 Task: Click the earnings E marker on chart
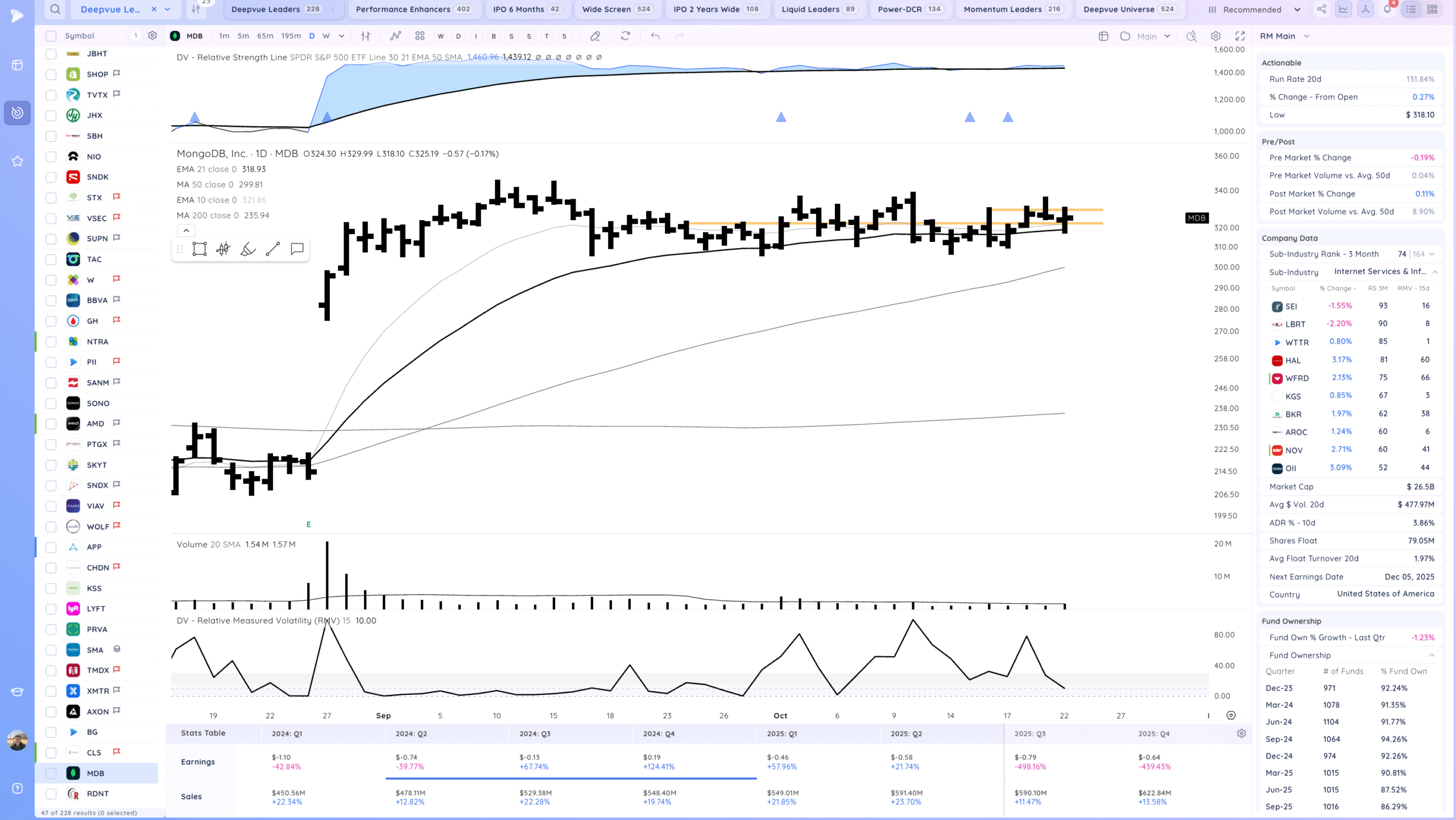coord(309,525)
